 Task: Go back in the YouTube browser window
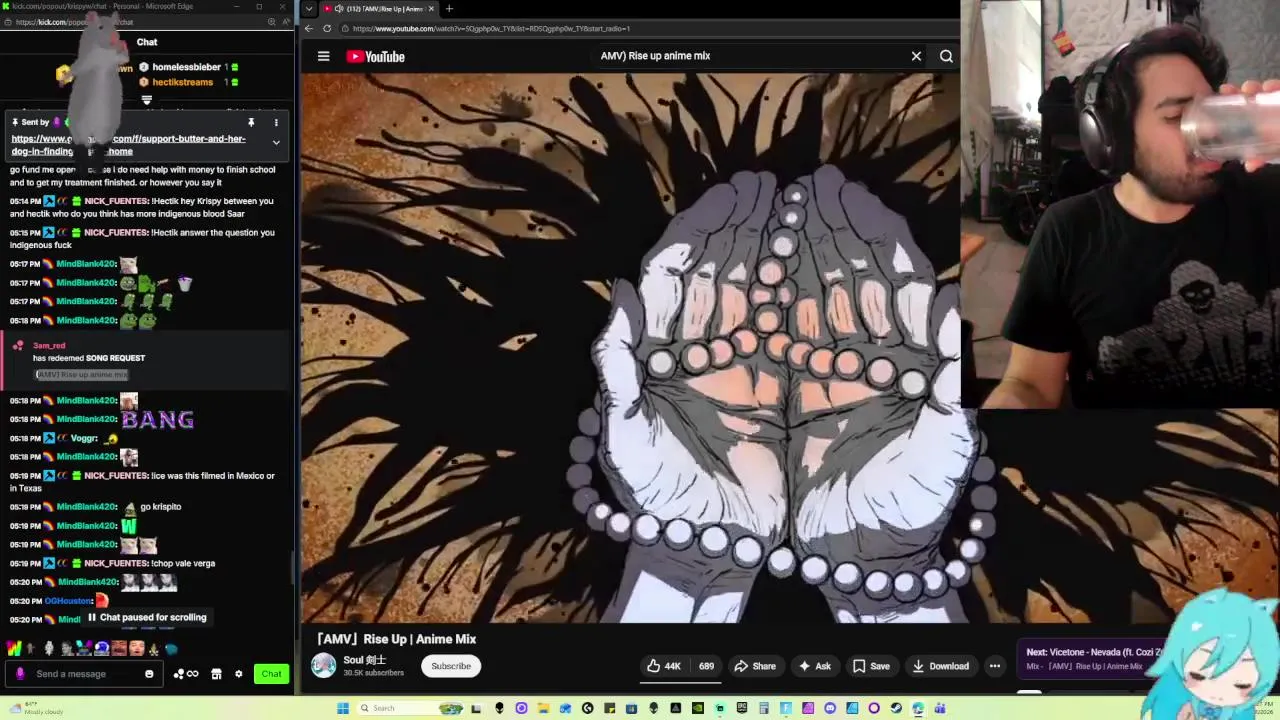click(x=309, y=28)
